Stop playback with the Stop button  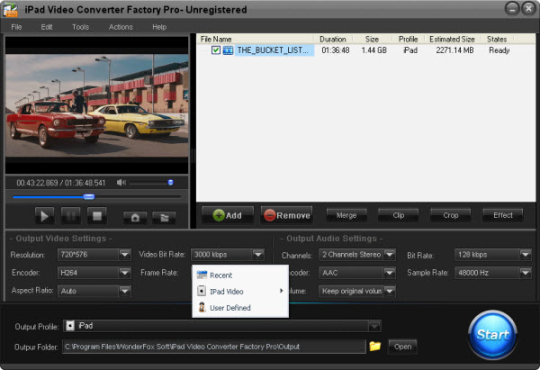(x=97, y=216)
